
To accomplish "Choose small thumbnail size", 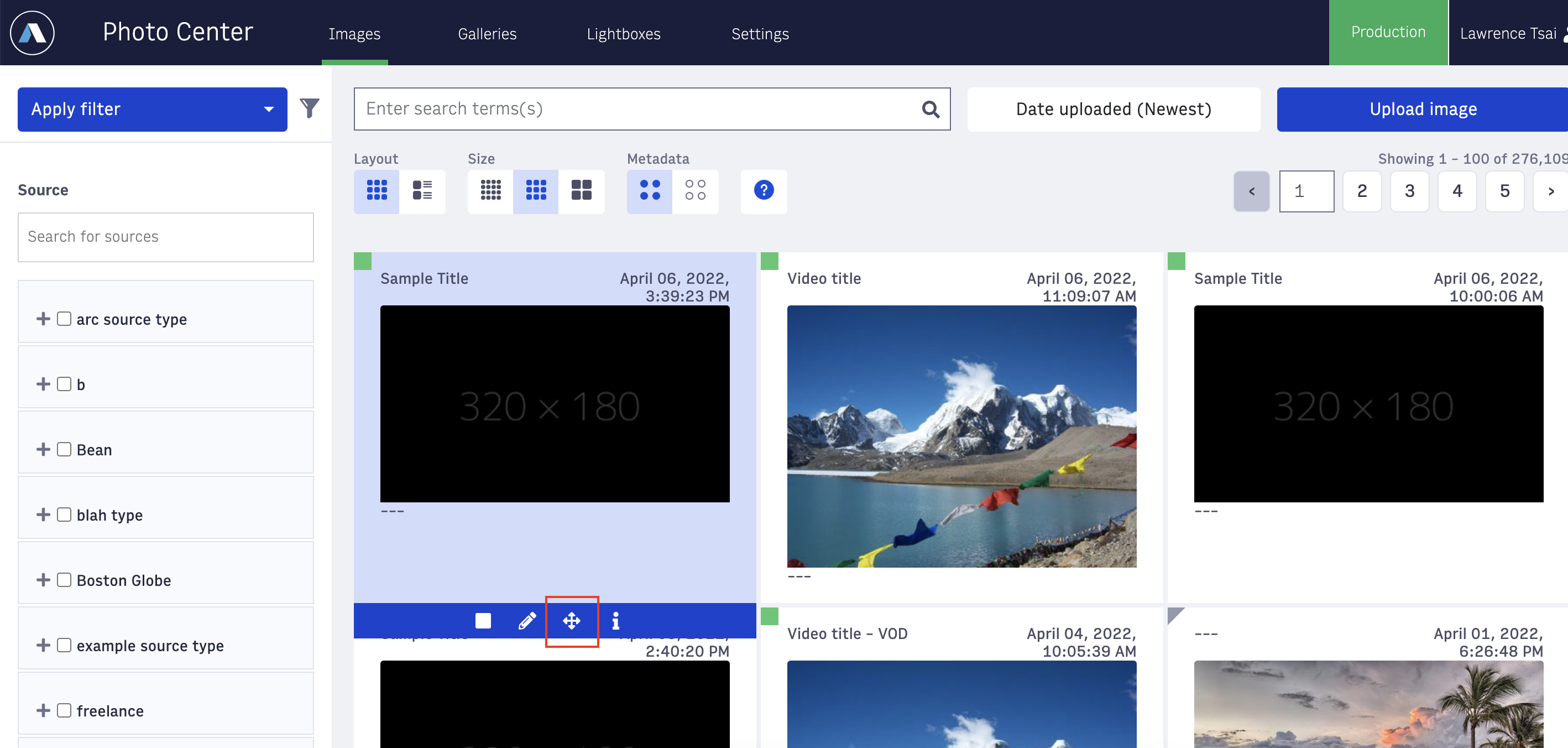I will point(490,191).
